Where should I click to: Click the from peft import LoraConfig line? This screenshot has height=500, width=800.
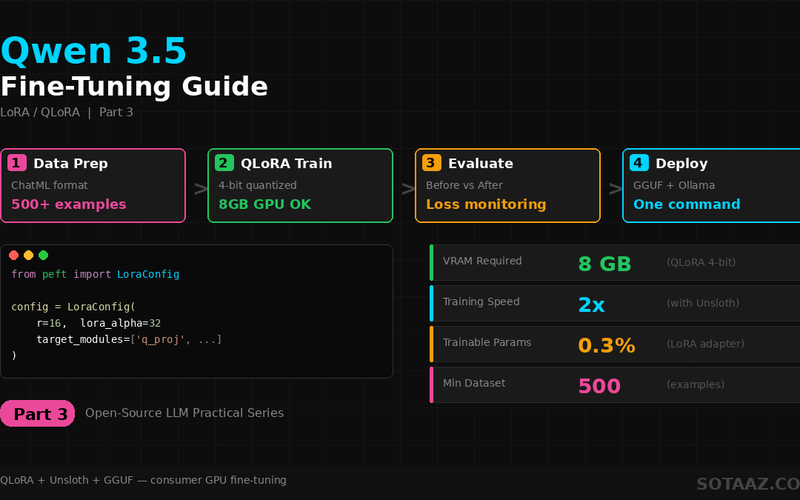click(95, 274)
